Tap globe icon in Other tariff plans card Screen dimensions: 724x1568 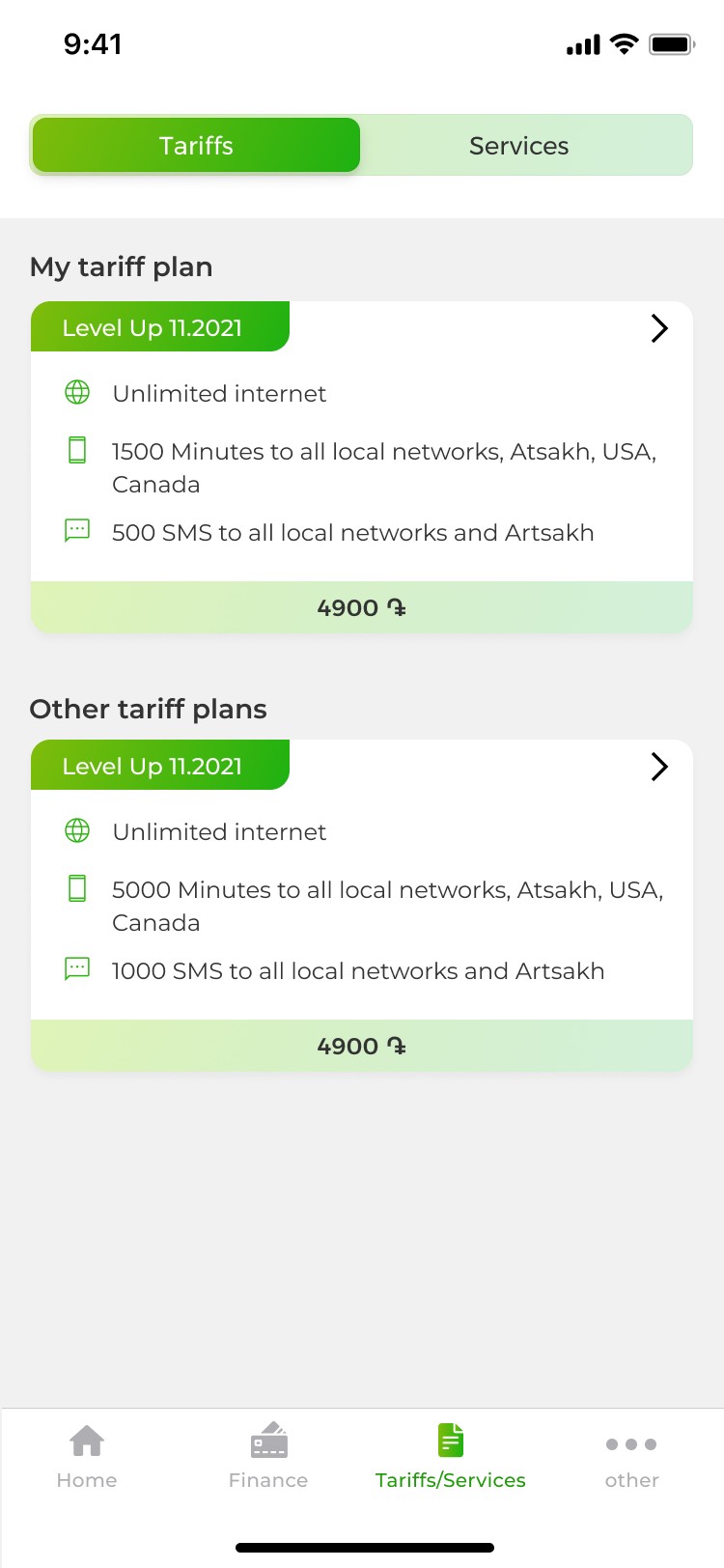pos(77,830)
